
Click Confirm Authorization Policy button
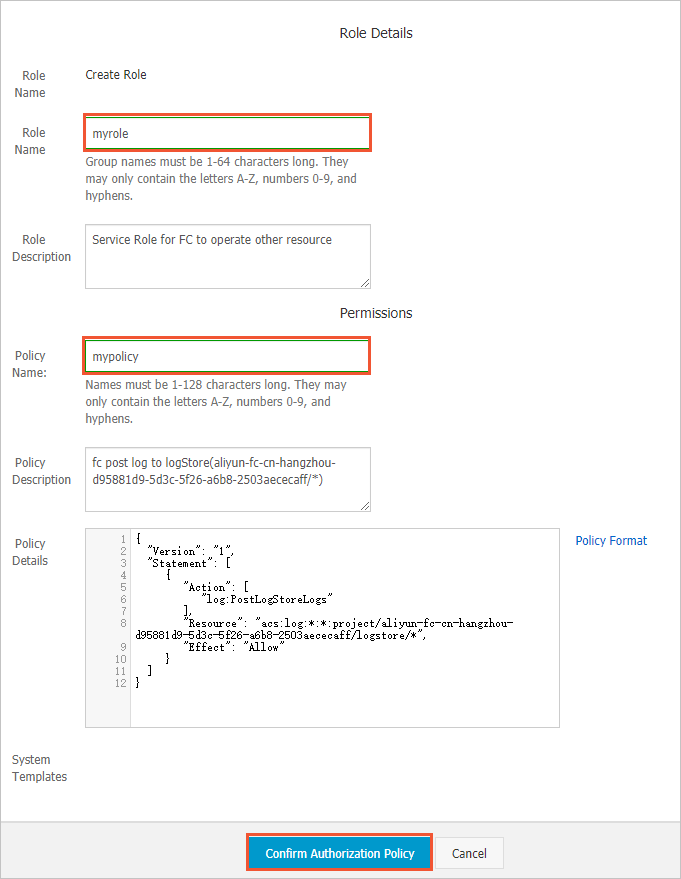pyautogui.click(x=339, y=853)
